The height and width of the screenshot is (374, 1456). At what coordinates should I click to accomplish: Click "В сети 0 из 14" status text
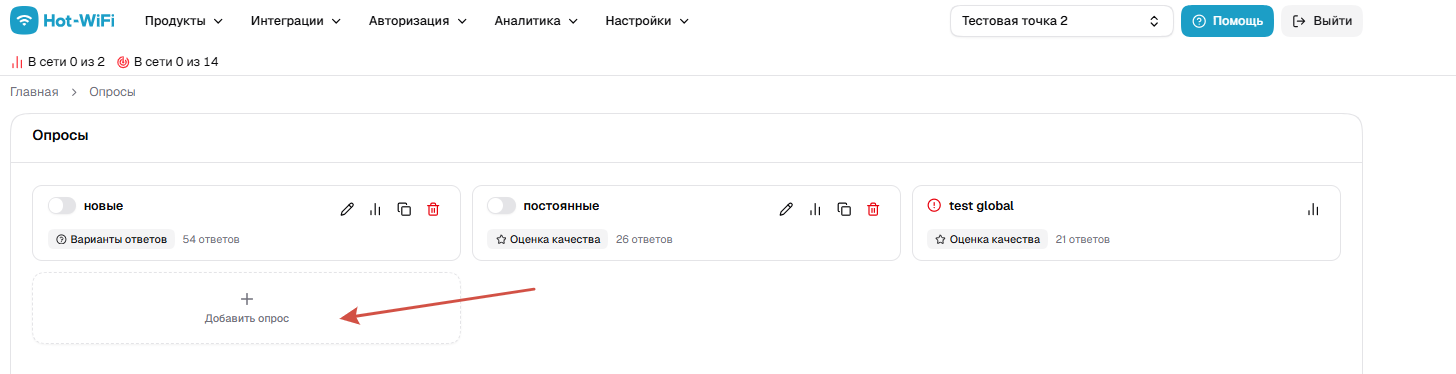pos(176,62)
